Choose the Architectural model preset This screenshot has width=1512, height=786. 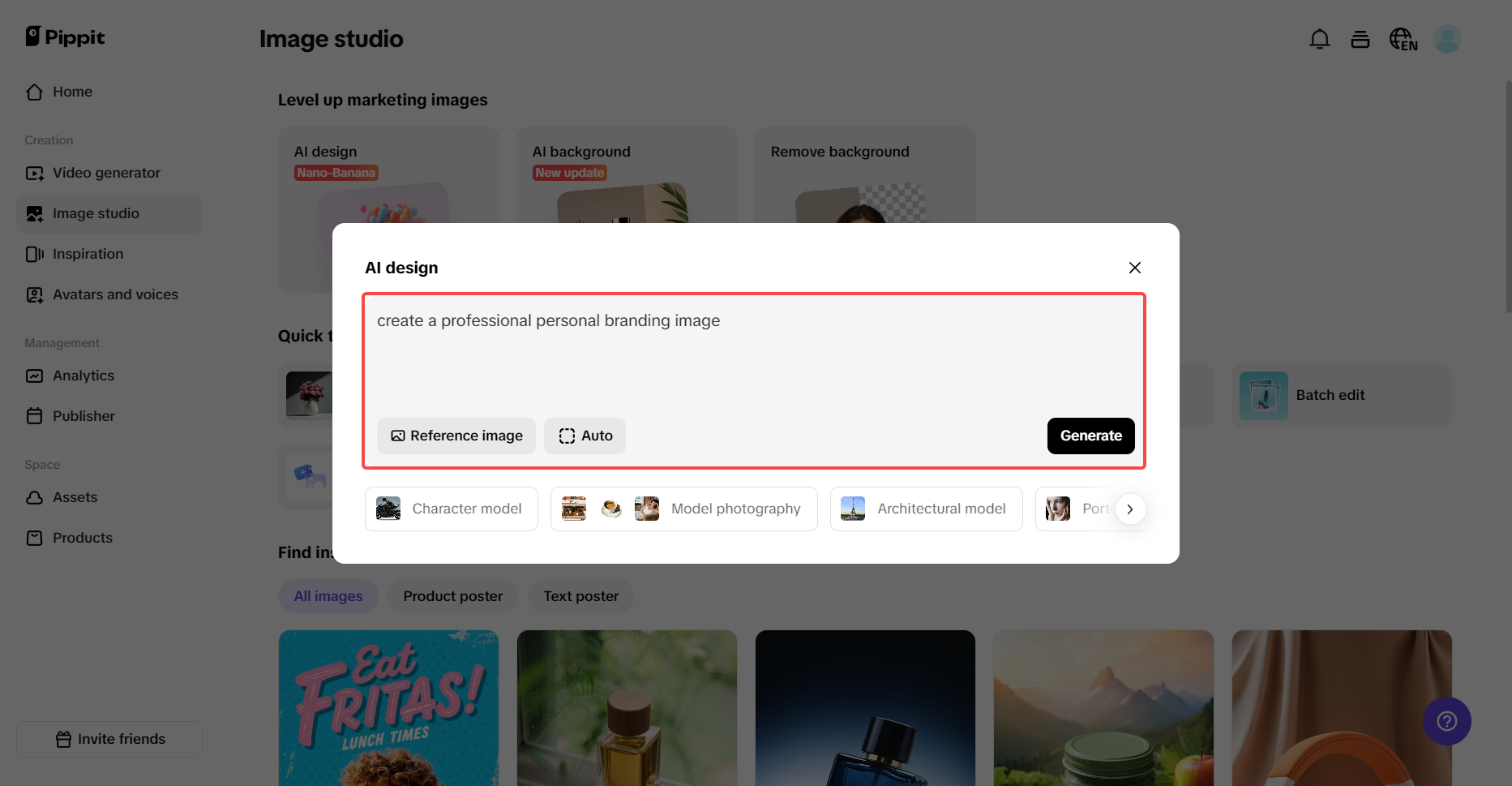tap(927, 509)
